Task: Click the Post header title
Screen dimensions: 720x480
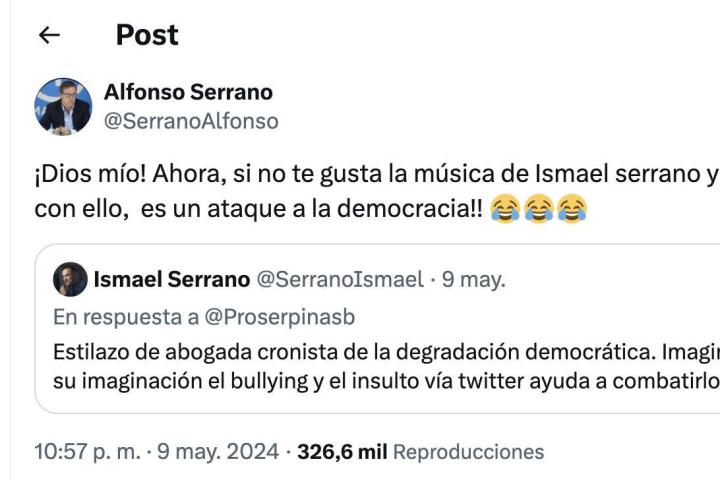Action: tap(147, 35)
